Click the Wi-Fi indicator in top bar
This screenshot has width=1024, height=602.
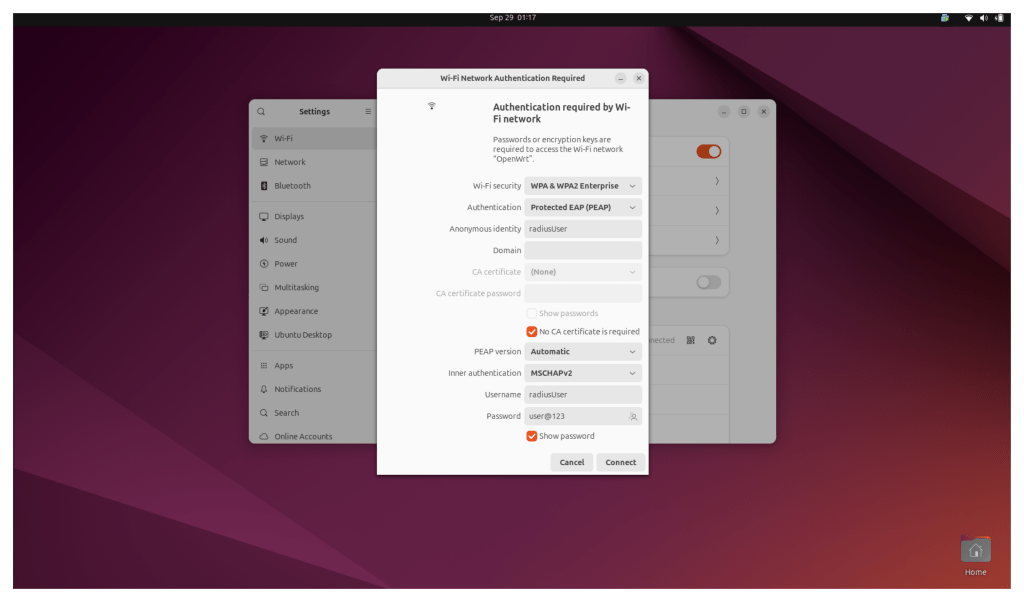(x=968, y=17)
